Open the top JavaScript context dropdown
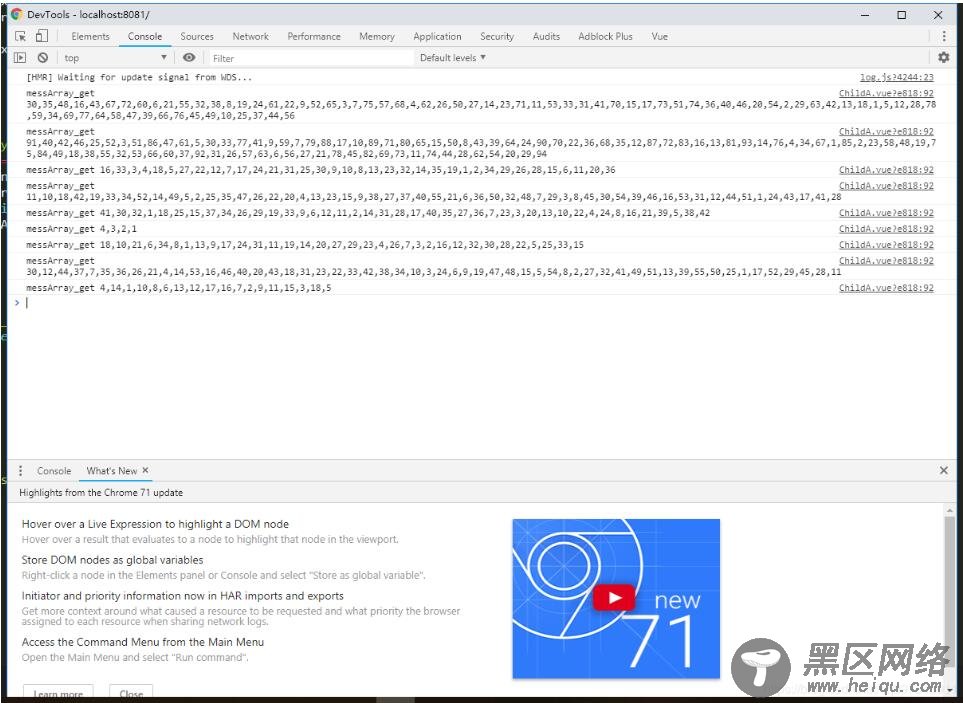The width and height of the screenshot is (963, 703). [115, 58]
